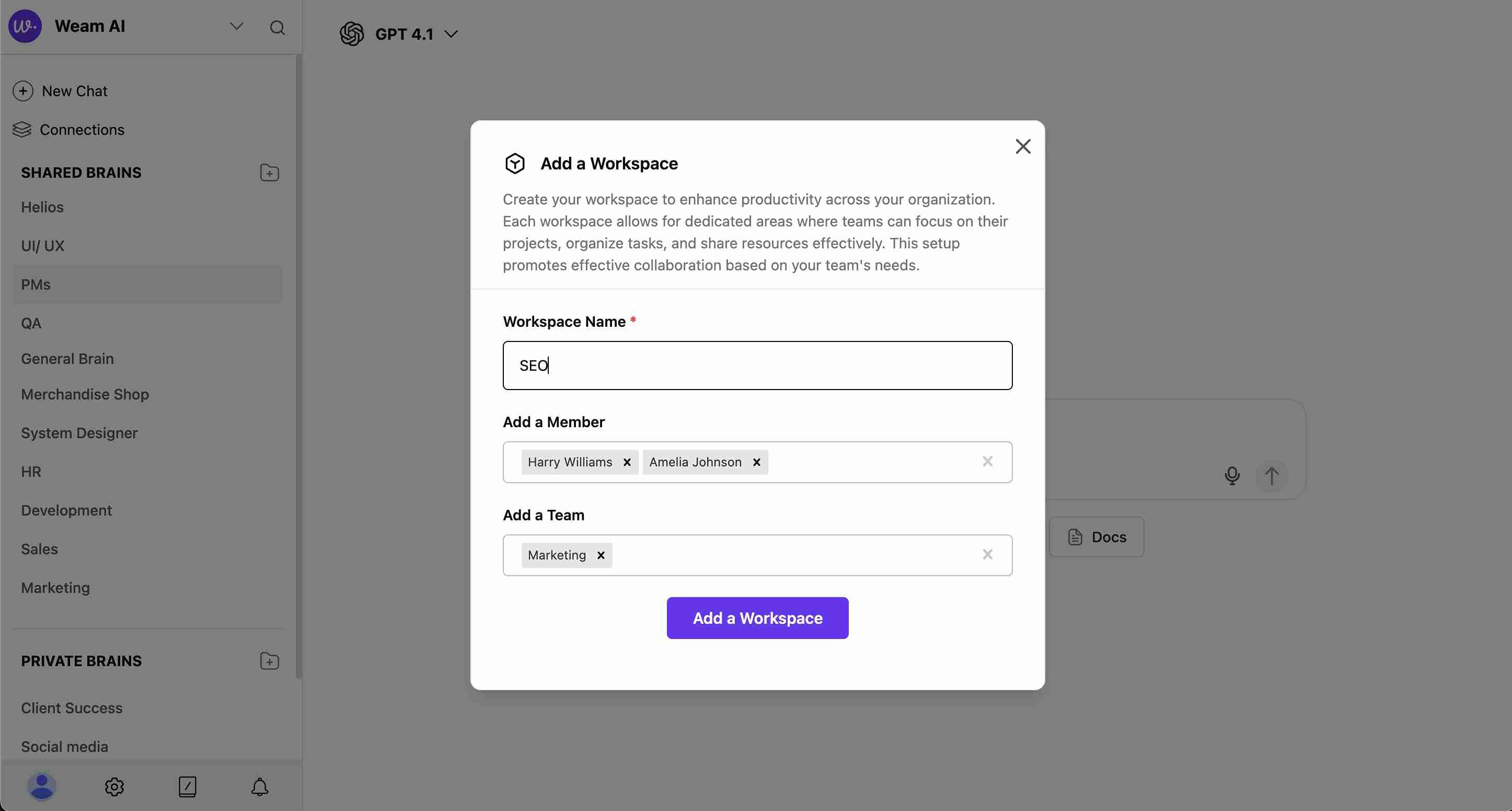Remove the Amelia Johnson member tag

pyautogui.click(x=757, y=462)
